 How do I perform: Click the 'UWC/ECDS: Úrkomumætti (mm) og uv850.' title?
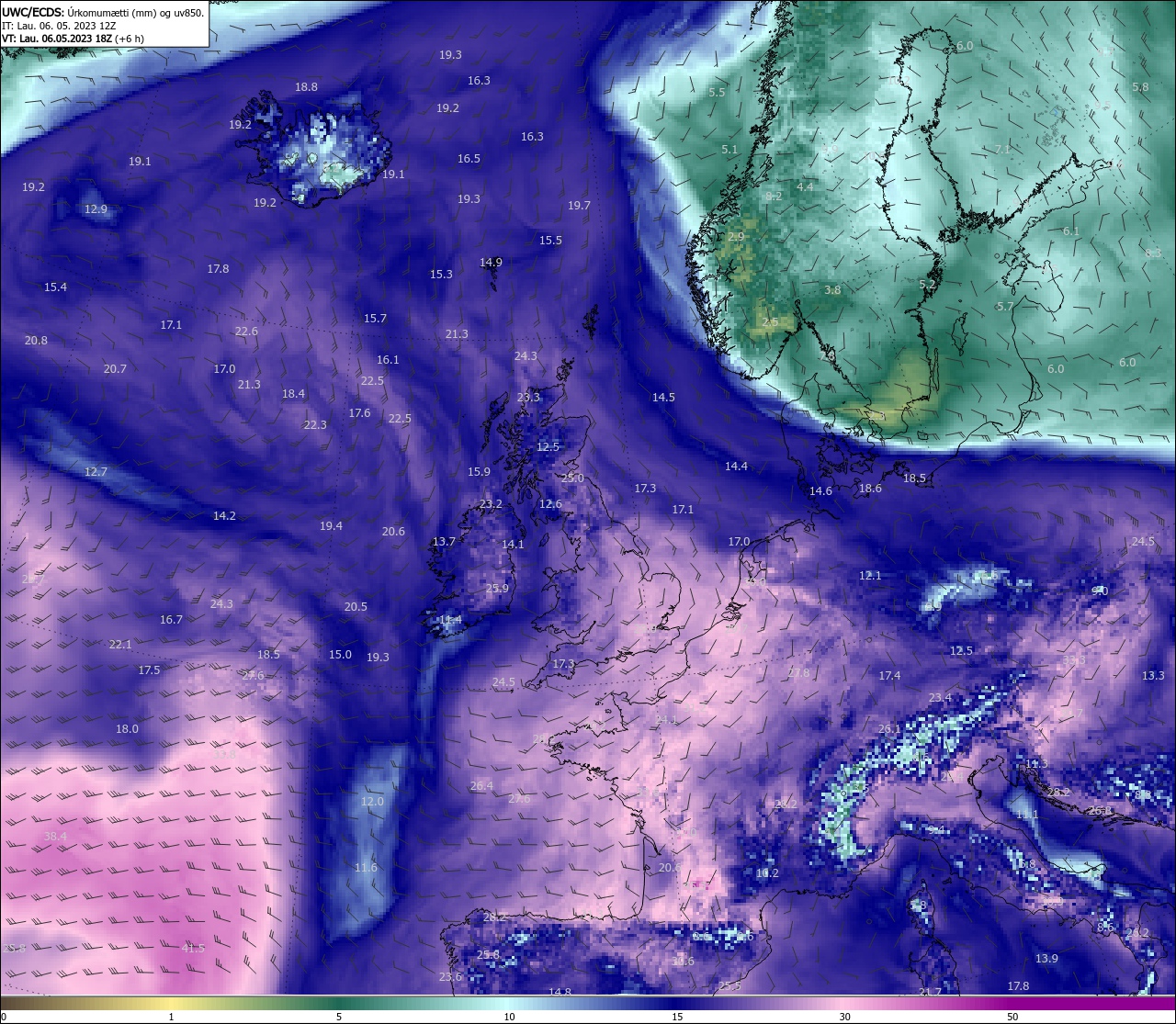(x=103, y=13)
